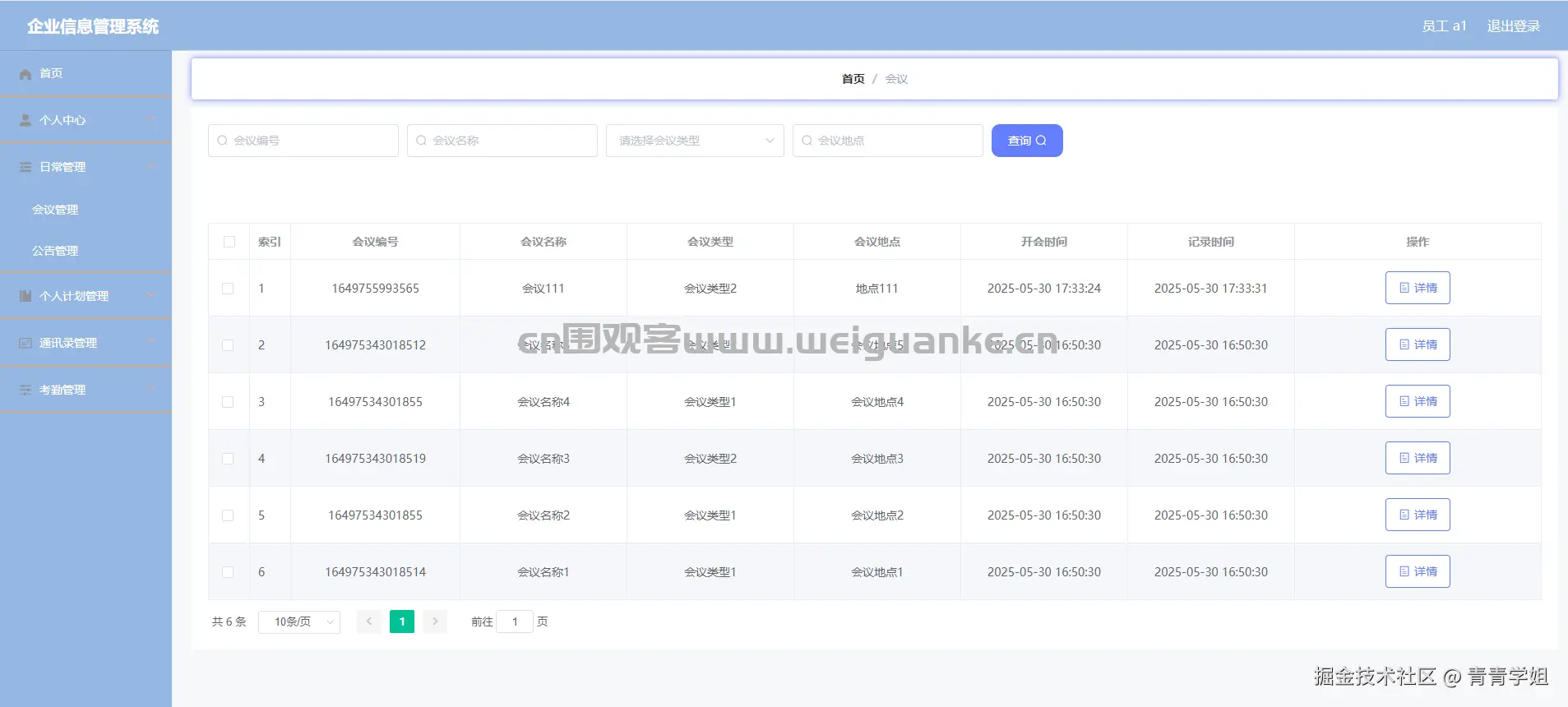Open 详情 for 会议名称4

pos(1418,401)
